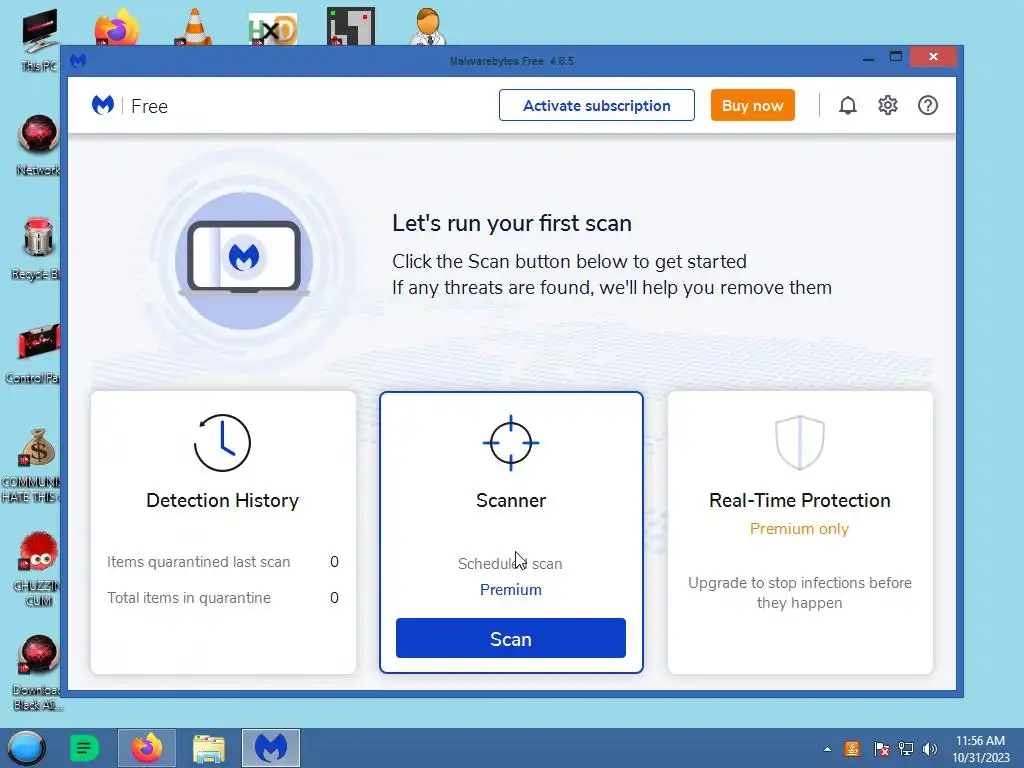Click Activate subscription button
The image size is (1024, 768).
coord(596,105)
